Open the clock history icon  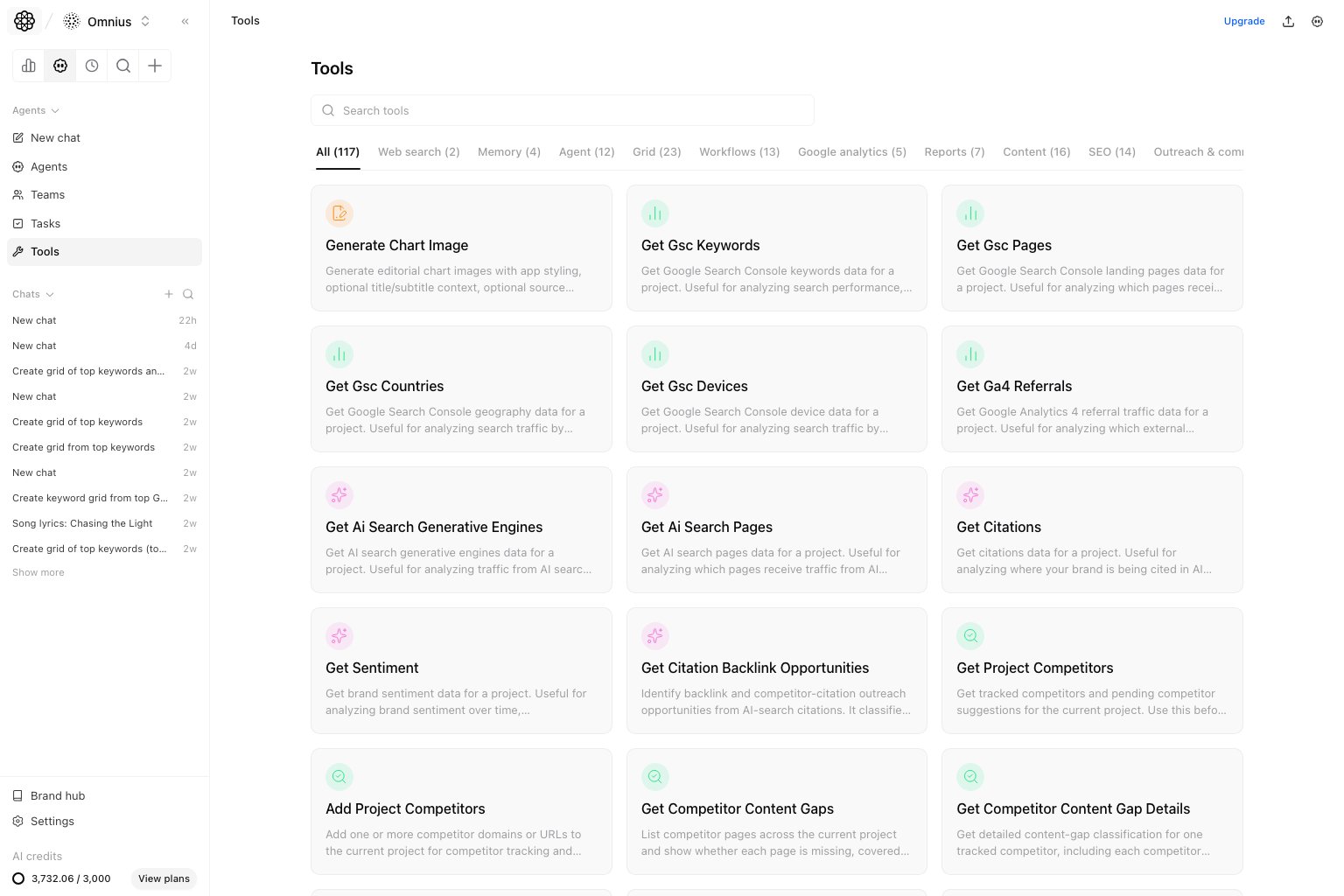click(92, 66)
